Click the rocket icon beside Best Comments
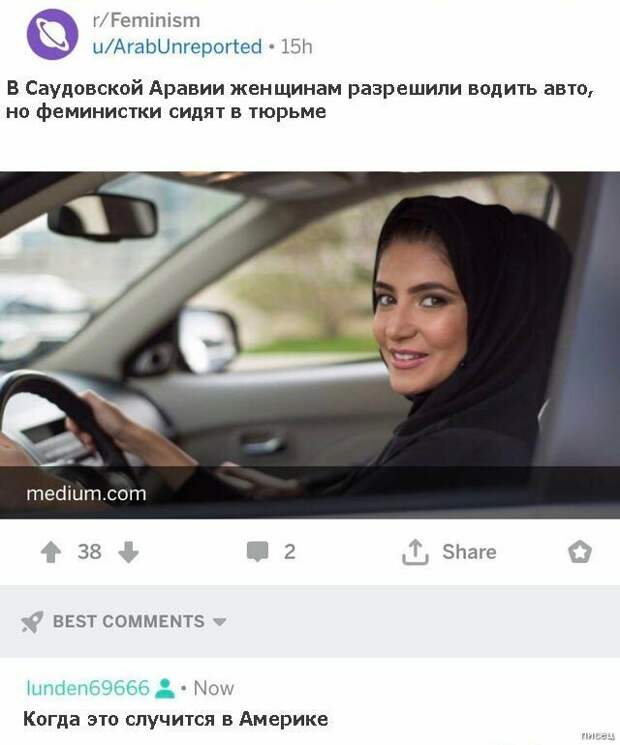Image resolution: width=620 pixels, height=745 pixels. [32, 621]
